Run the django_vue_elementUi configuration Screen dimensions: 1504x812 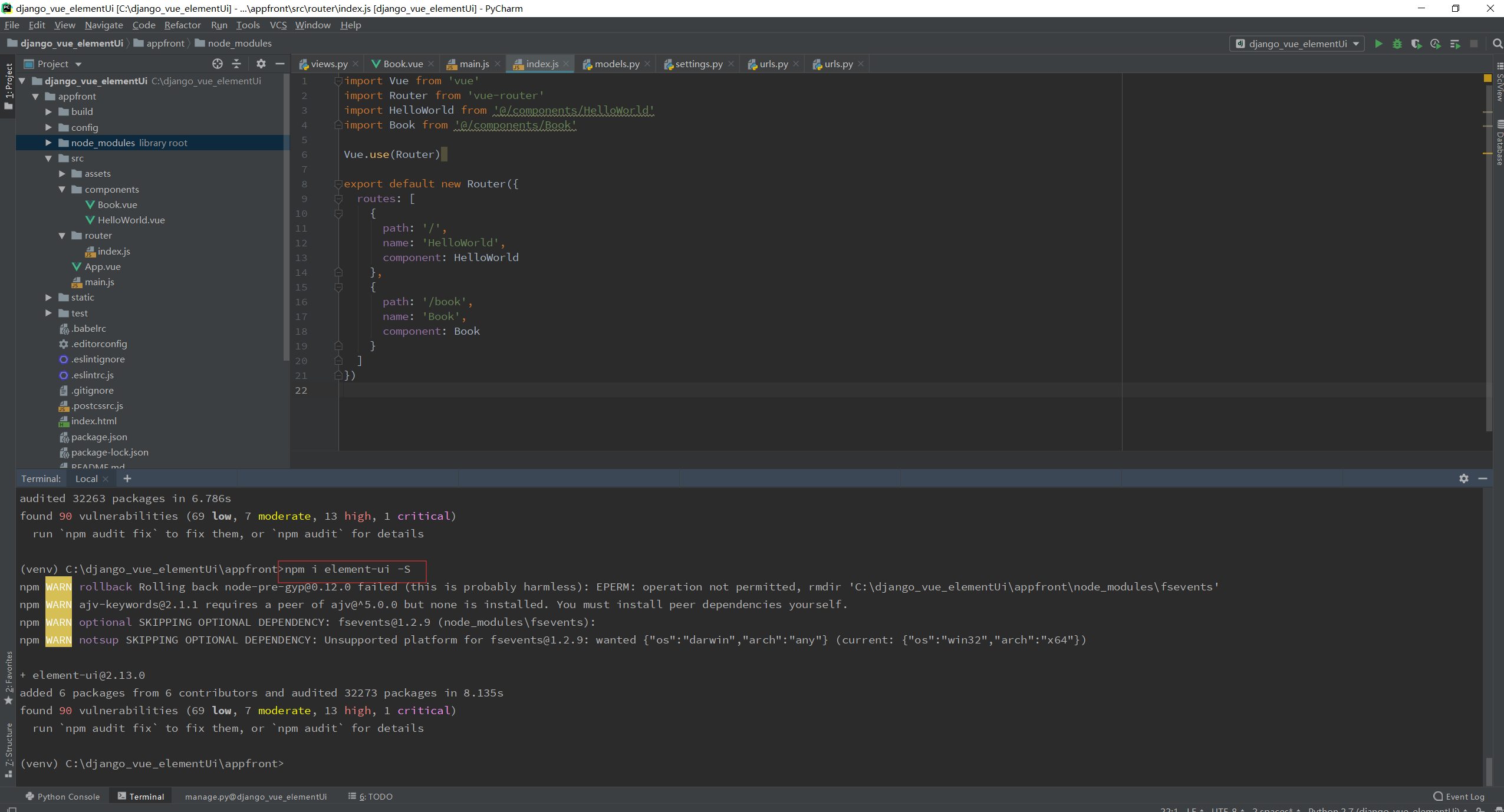1378,44
